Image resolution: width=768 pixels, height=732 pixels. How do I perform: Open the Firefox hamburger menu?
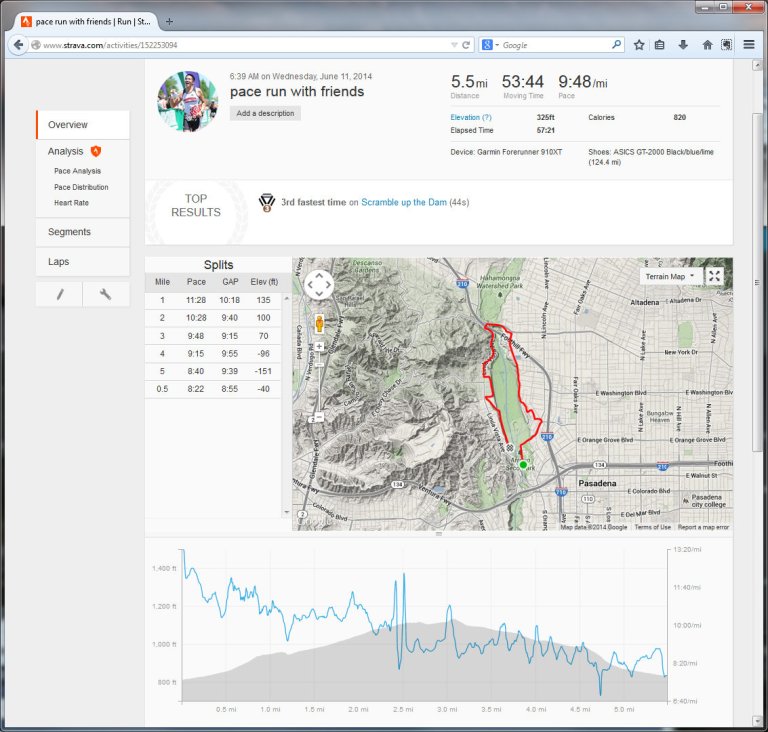pyautogui.click(x=748, y=45)
